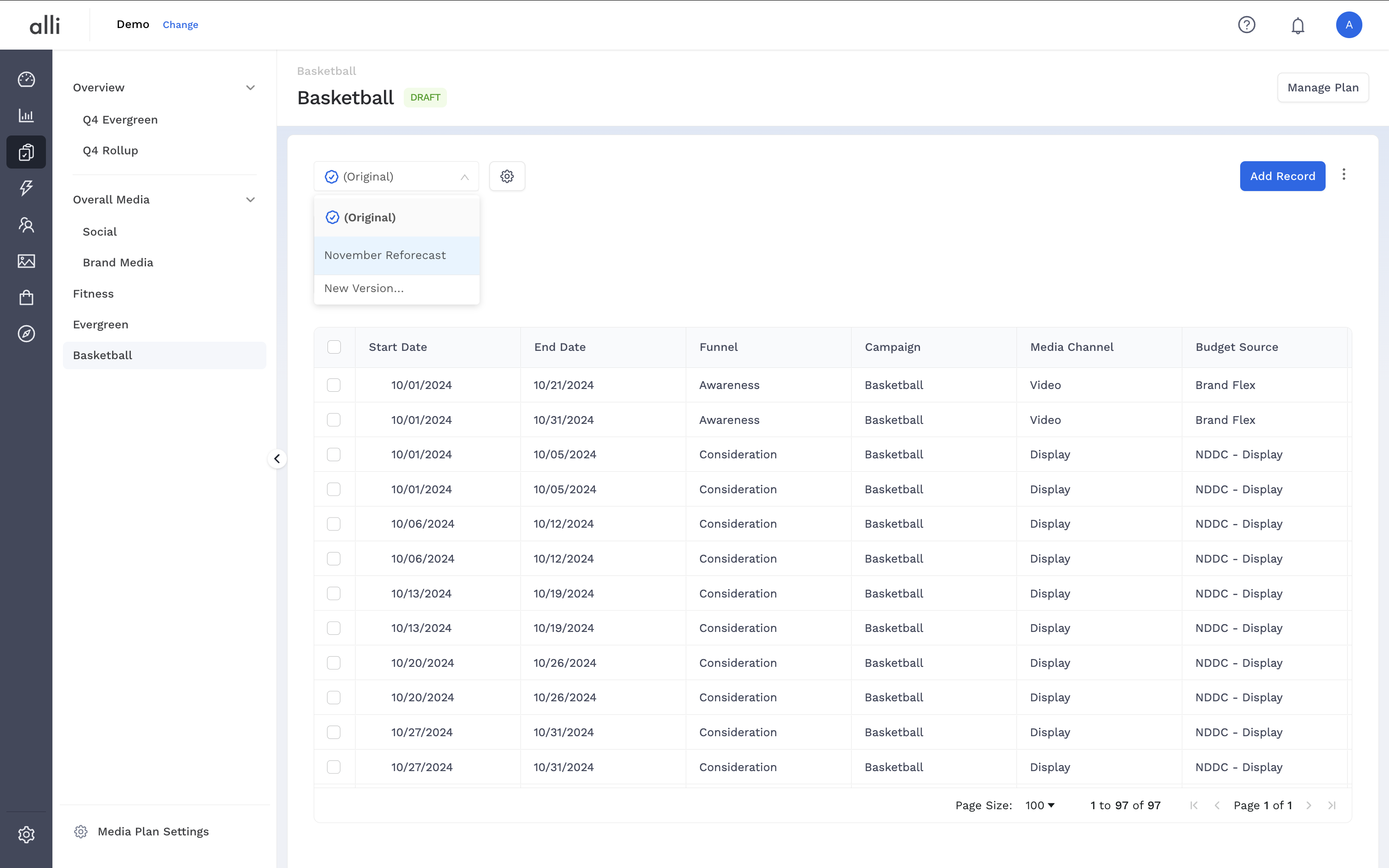Open the lightning bolt sidebar icon

click(26, 188)
